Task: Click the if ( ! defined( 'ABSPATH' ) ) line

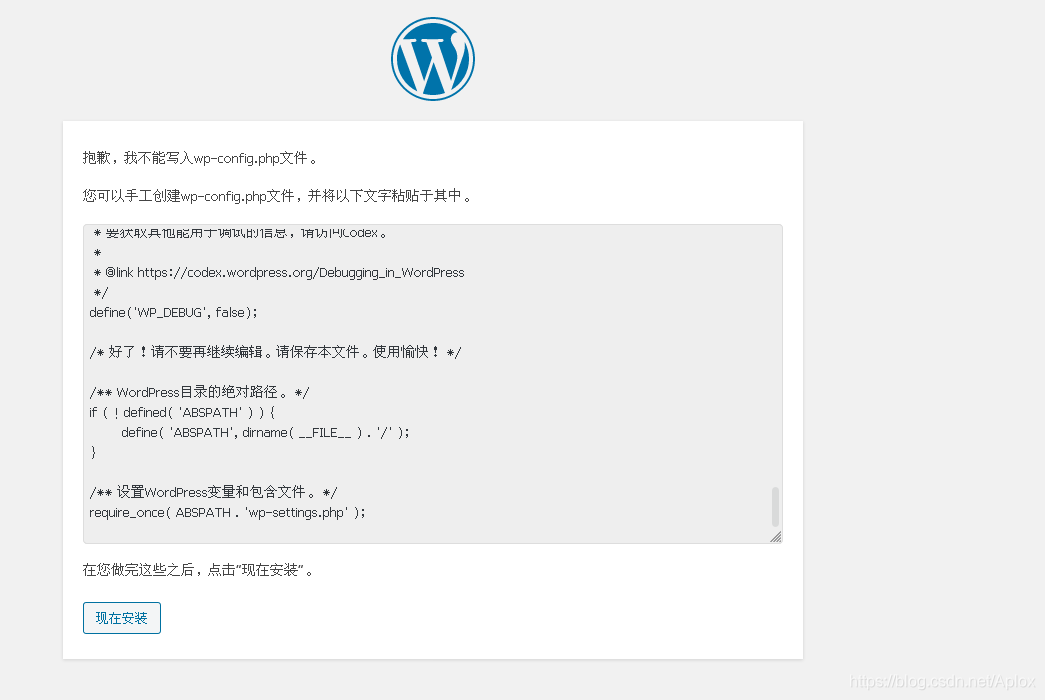Action: click(x=182, y=413)
